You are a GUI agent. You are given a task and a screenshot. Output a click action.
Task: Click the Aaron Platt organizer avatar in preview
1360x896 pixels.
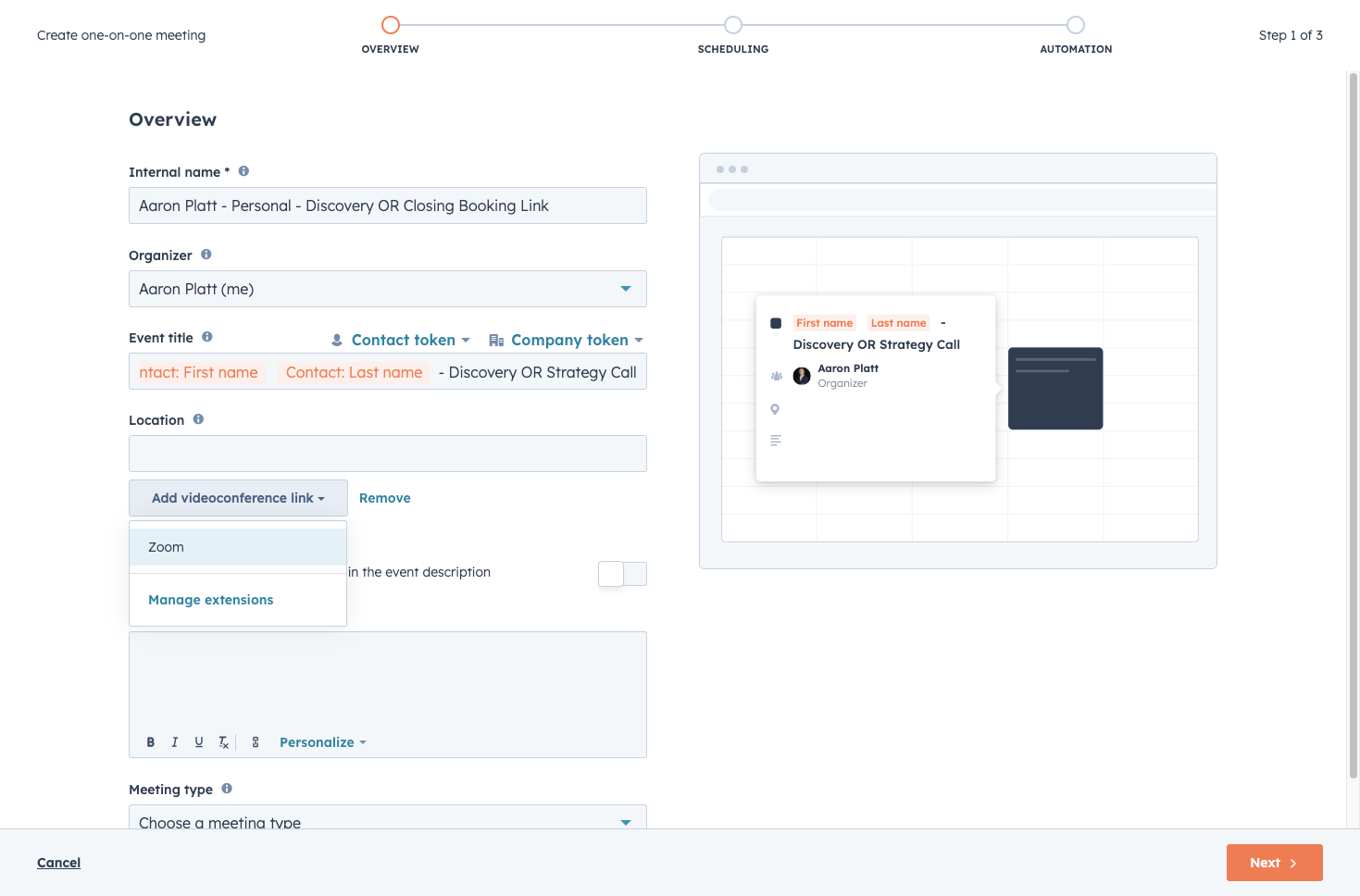point(802,376)
